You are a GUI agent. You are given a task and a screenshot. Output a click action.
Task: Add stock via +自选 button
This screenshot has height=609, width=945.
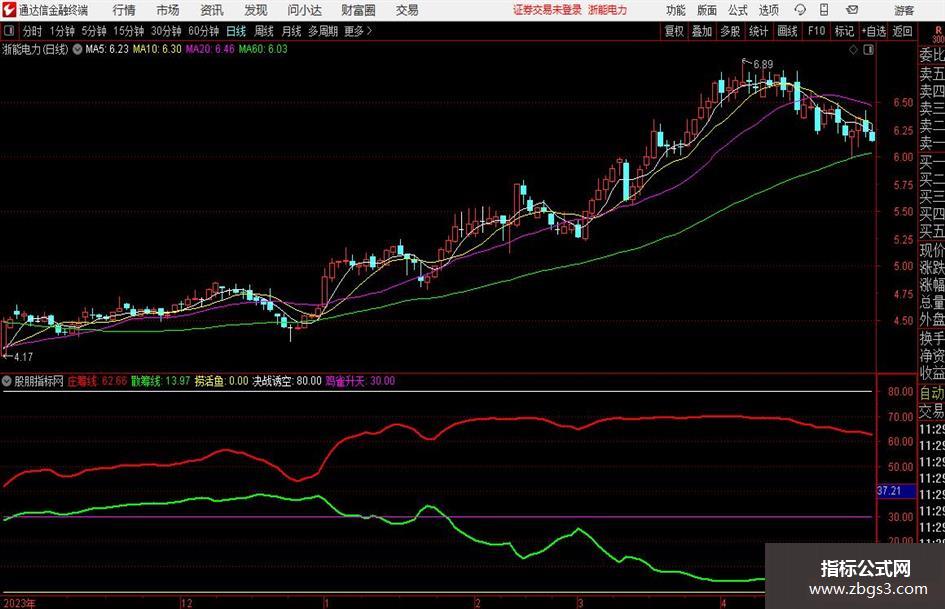(873, 31)
